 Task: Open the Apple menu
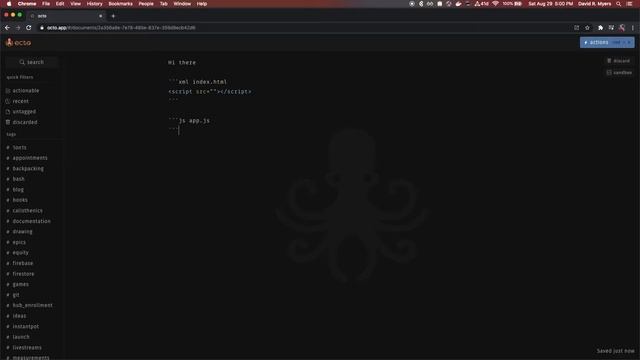coord(9,4)
